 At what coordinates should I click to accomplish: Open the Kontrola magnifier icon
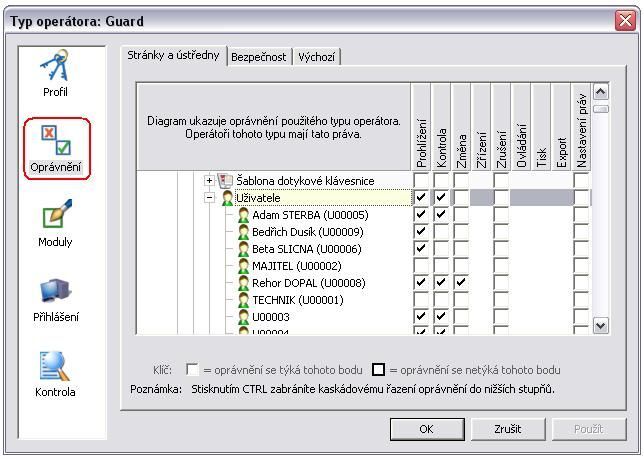(x=56, y=367)
